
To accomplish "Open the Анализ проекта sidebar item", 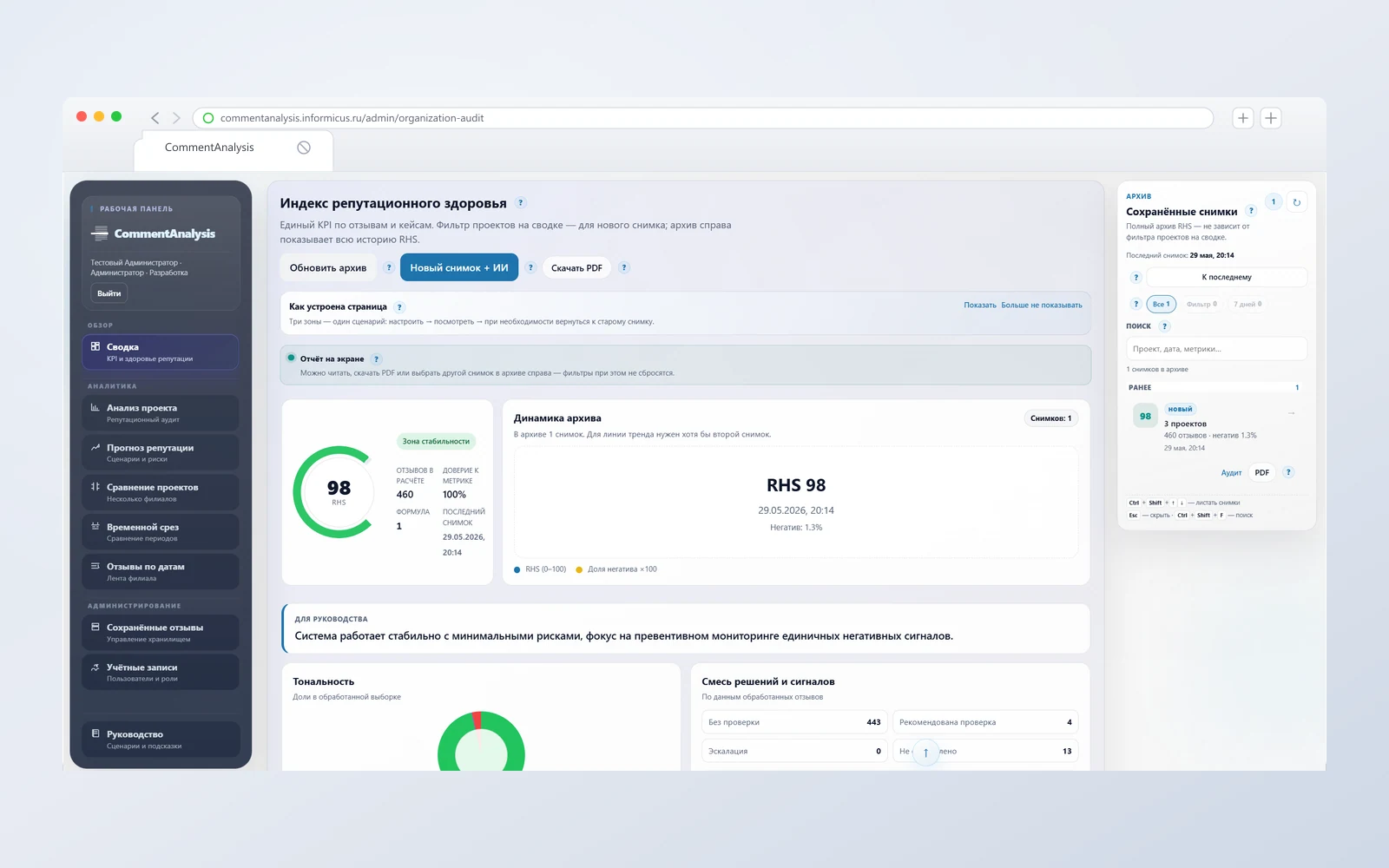I will point(161,413).
